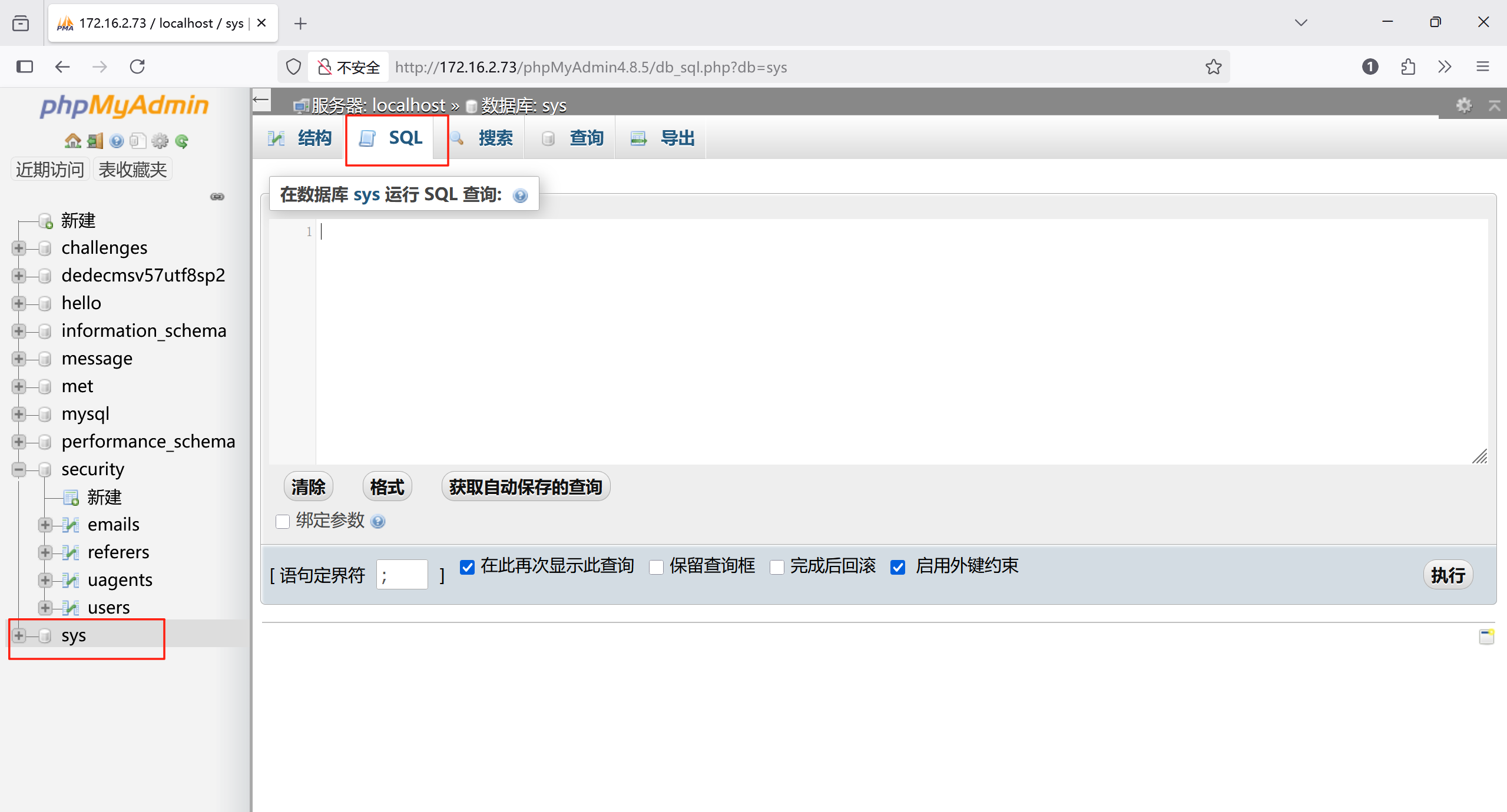Click the 语句定界符 input field

tap(402, 575)
